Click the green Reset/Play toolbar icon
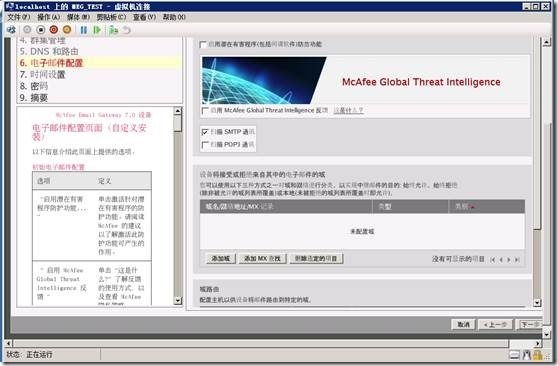The width and height of the screenshot is (558, 366). (97, 30)
